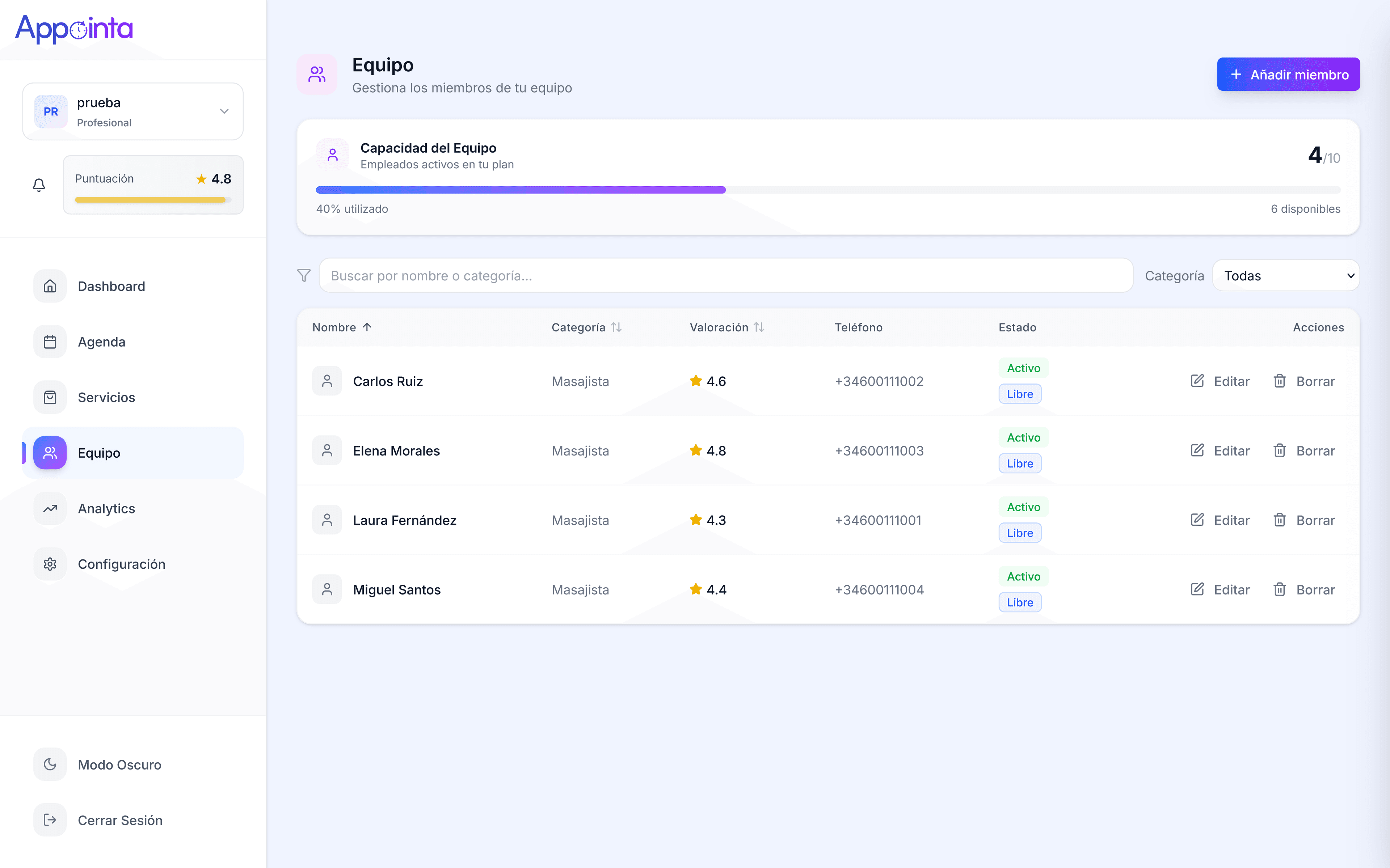The image size is (1390, 868).
Task: Open Dashboard in sidebar
Action: (132, 286)
